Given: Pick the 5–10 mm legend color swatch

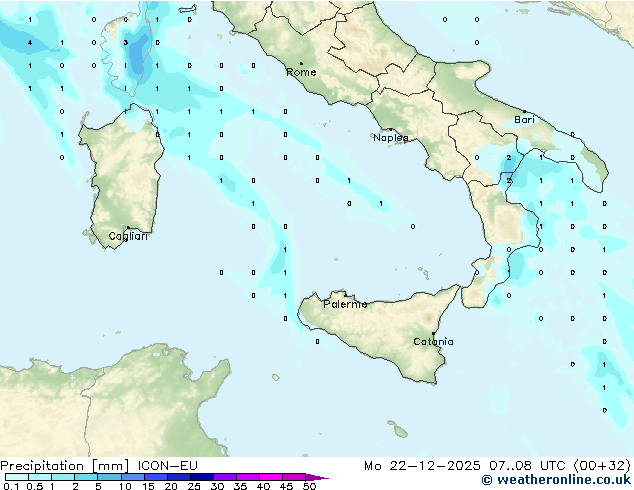Looking at the screenshot, I should [x=109, y=477].
